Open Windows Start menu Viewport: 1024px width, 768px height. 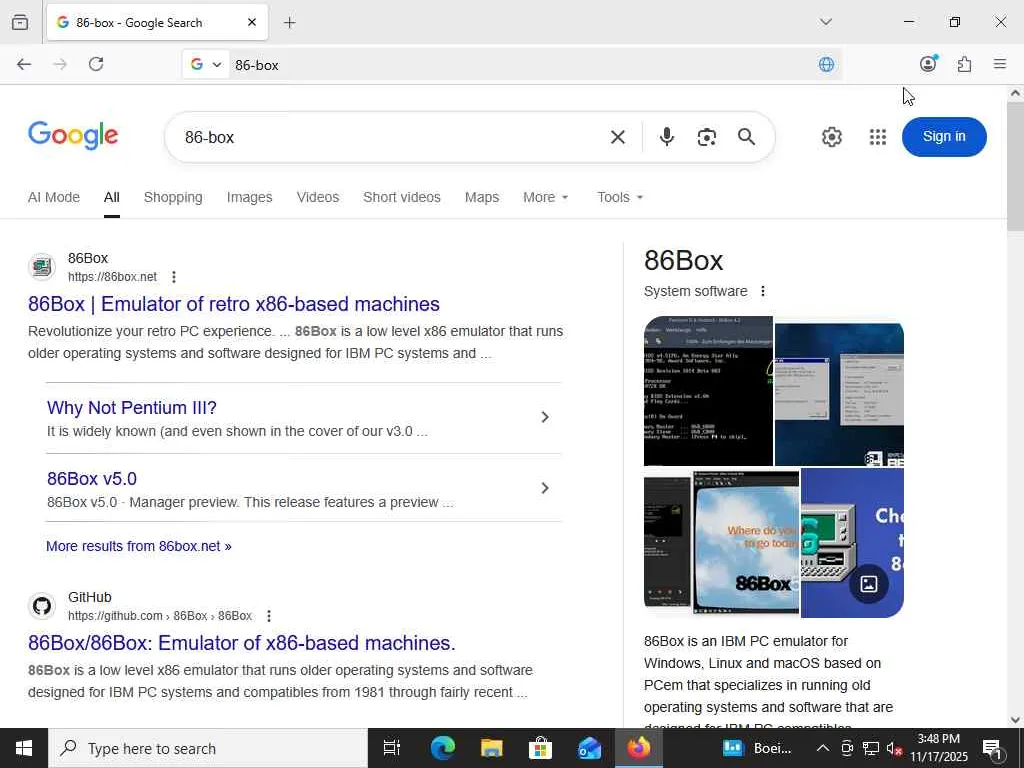pos(24,748)
